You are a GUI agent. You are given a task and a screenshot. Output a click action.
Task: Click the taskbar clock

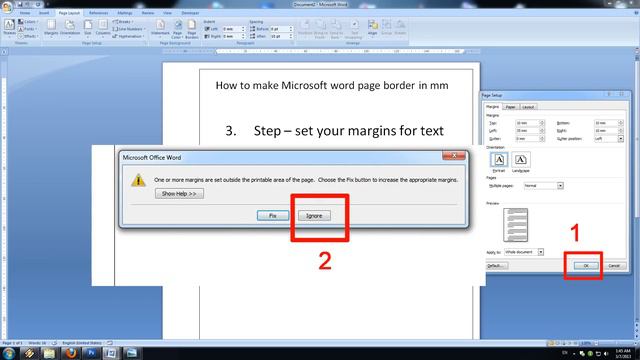[623, 353]
